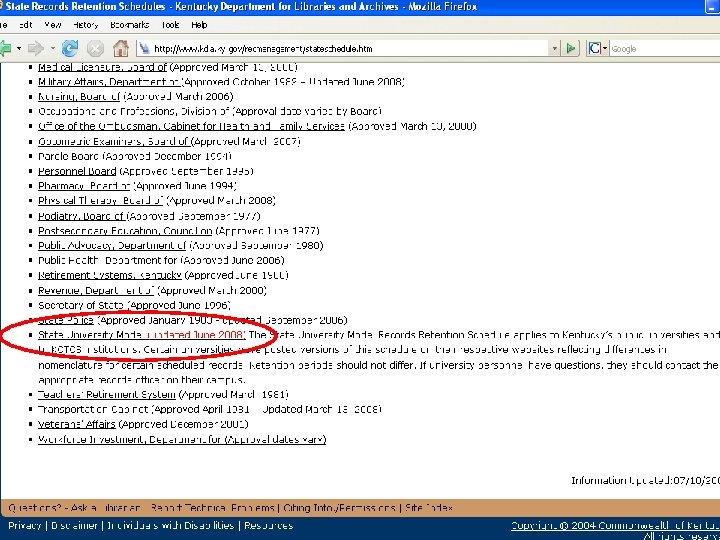
Task: Open the History menu
Action: 85,25
